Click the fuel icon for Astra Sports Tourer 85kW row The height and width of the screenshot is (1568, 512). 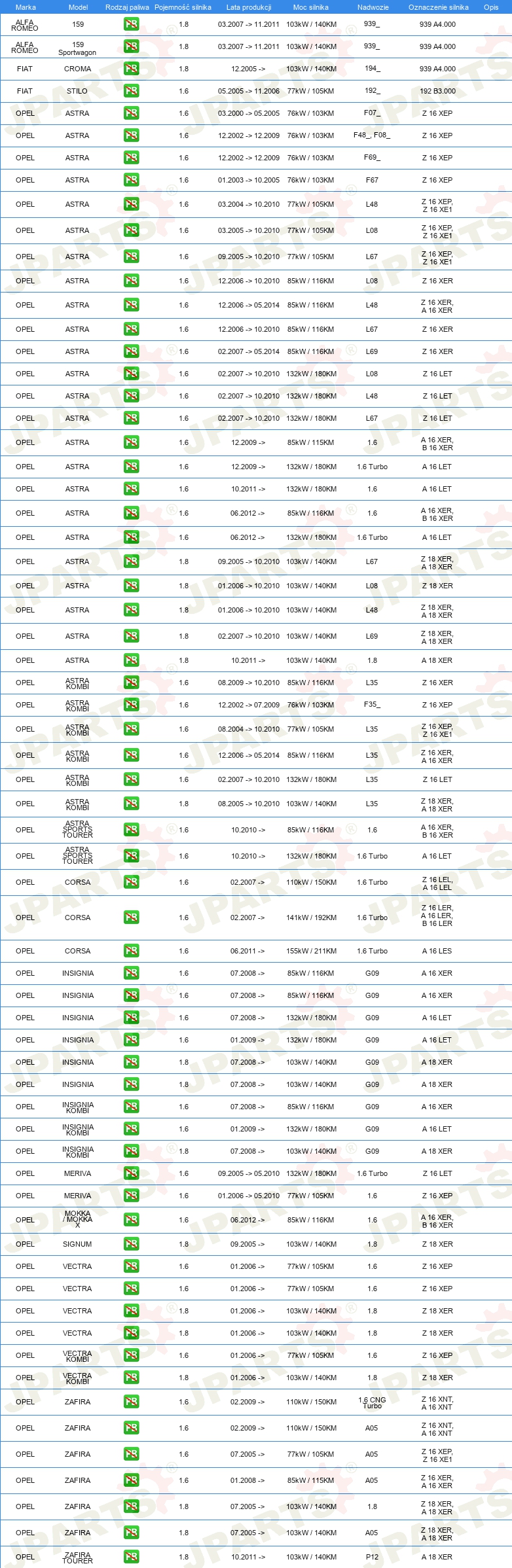click(131, 830)
